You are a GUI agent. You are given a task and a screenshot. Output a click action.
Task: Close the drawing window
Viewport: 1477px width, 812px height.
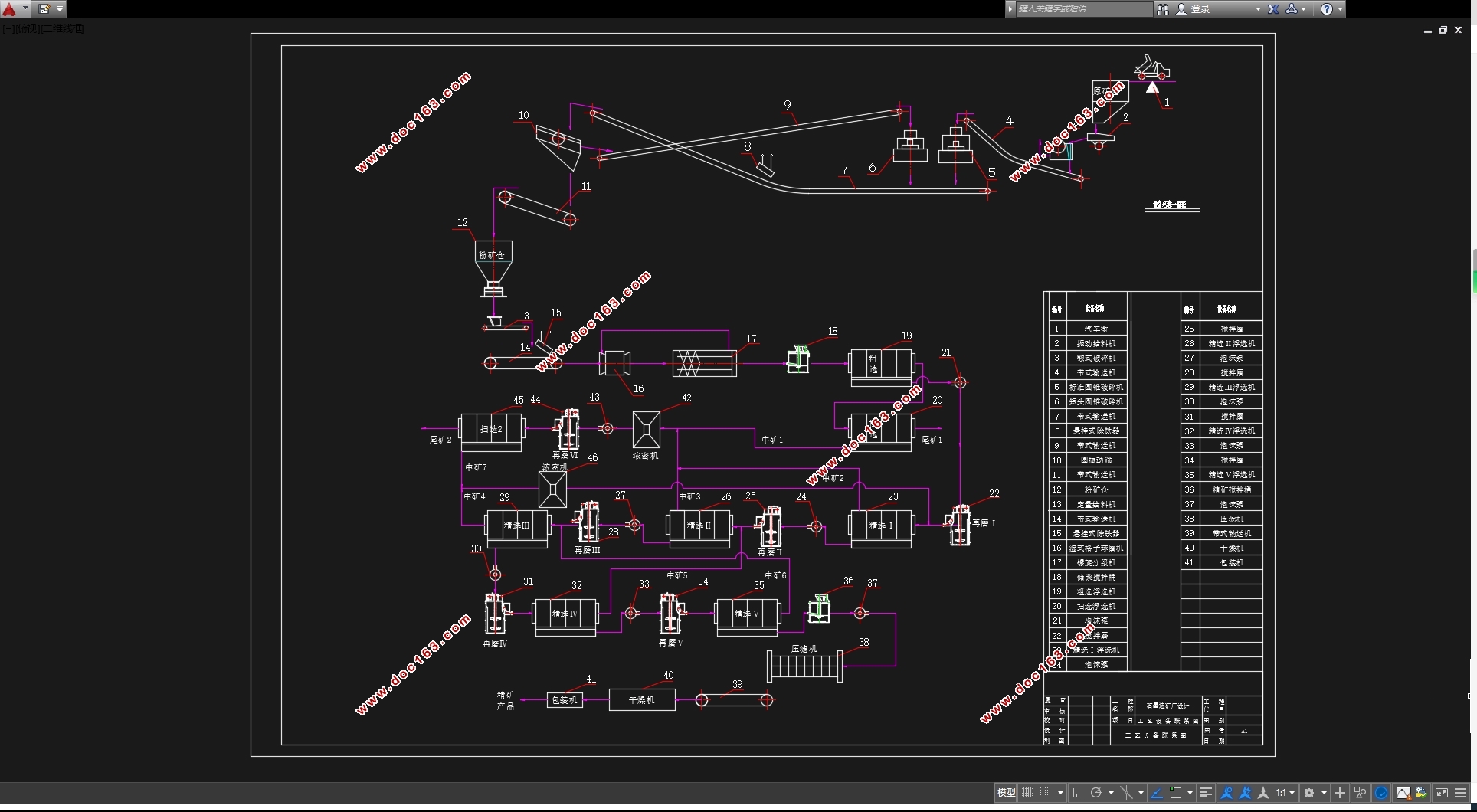click(1459, 31)
